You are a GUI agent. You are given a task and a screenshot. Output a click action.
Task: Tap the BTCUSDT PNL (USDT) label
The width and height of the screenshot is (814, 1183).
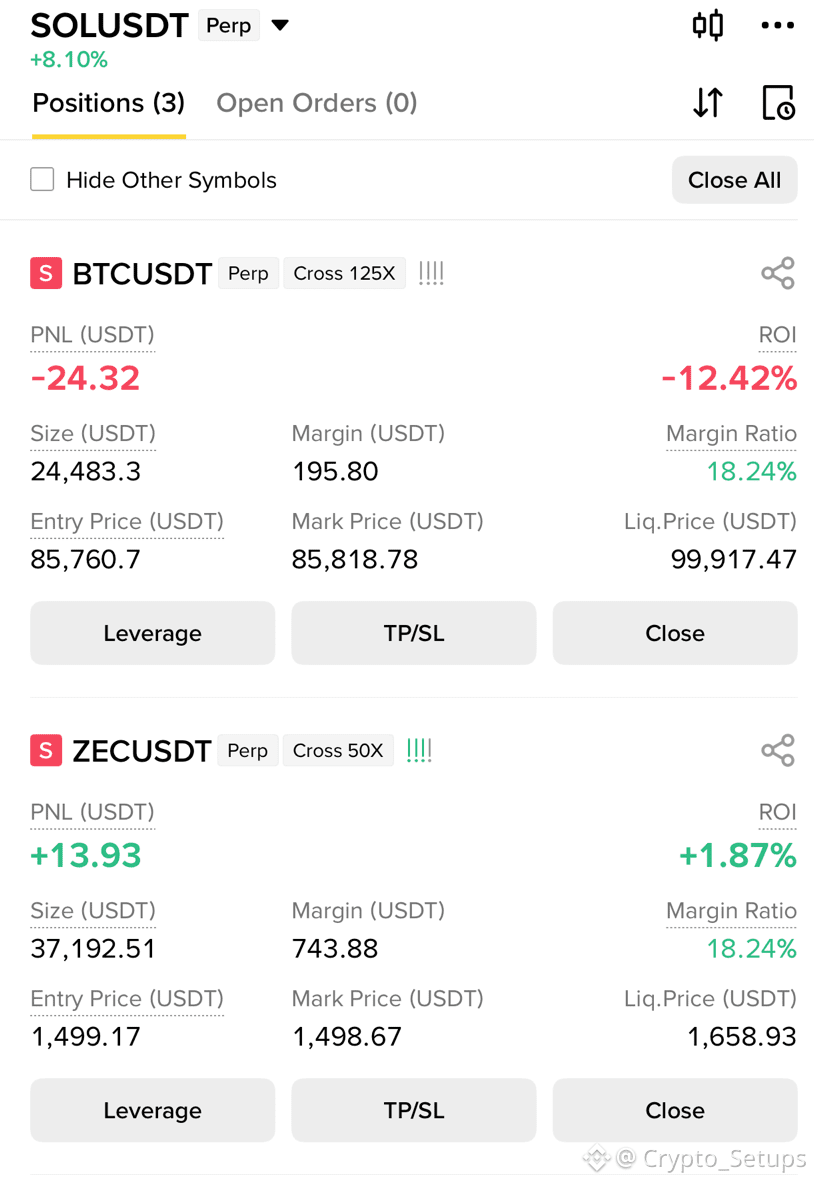(x=92, y=335)
